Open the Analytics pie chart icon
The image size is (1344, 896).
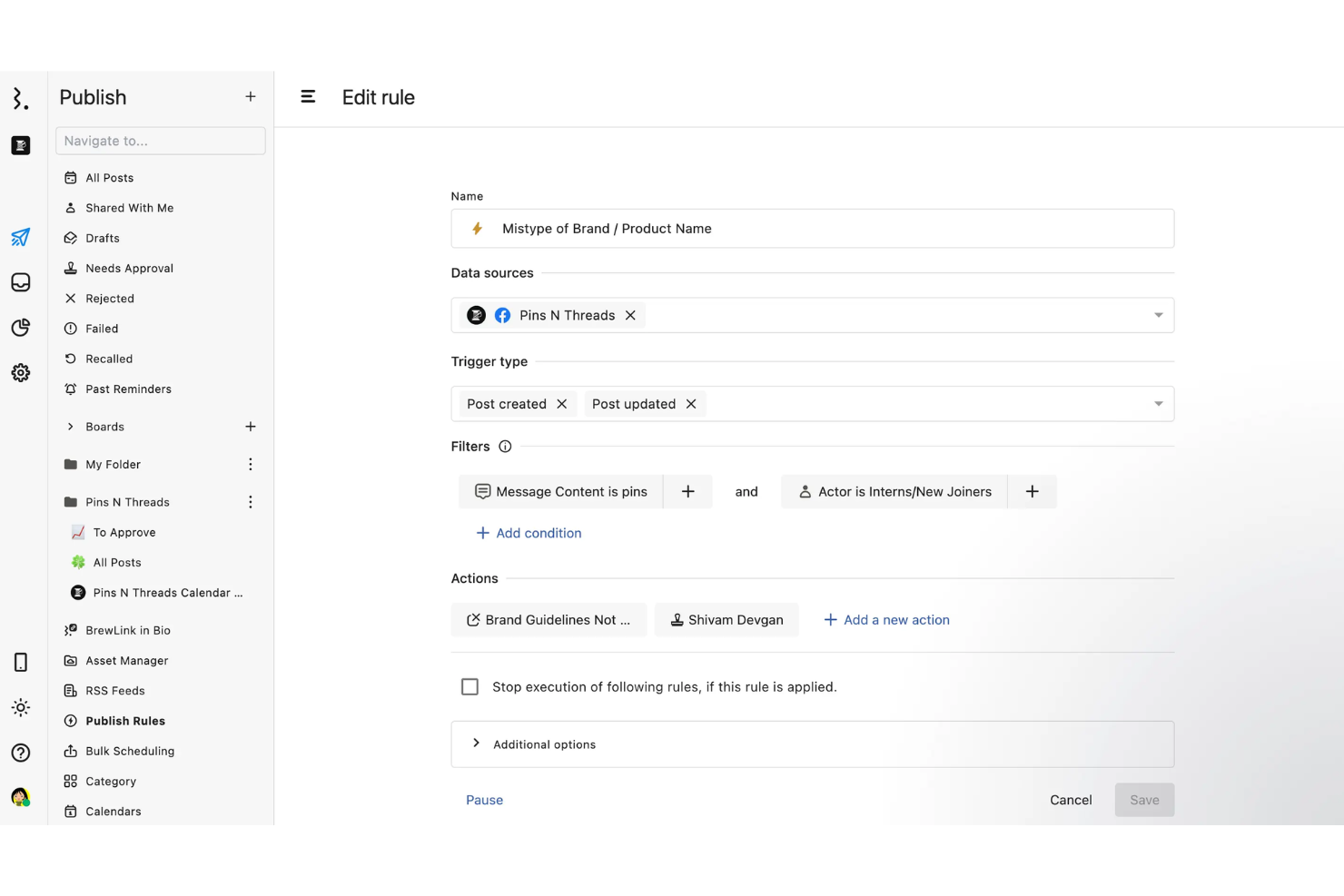click(20, 327)
